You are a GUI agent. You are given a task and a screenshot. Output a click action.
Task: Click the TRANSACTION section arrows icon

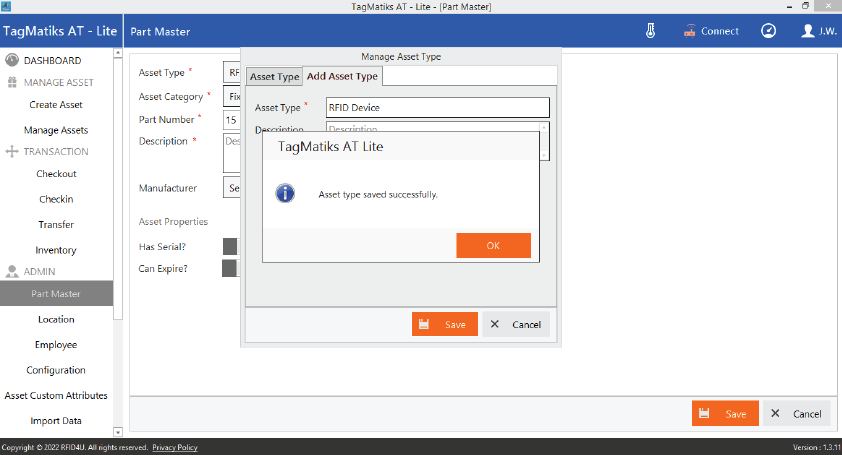12,152
